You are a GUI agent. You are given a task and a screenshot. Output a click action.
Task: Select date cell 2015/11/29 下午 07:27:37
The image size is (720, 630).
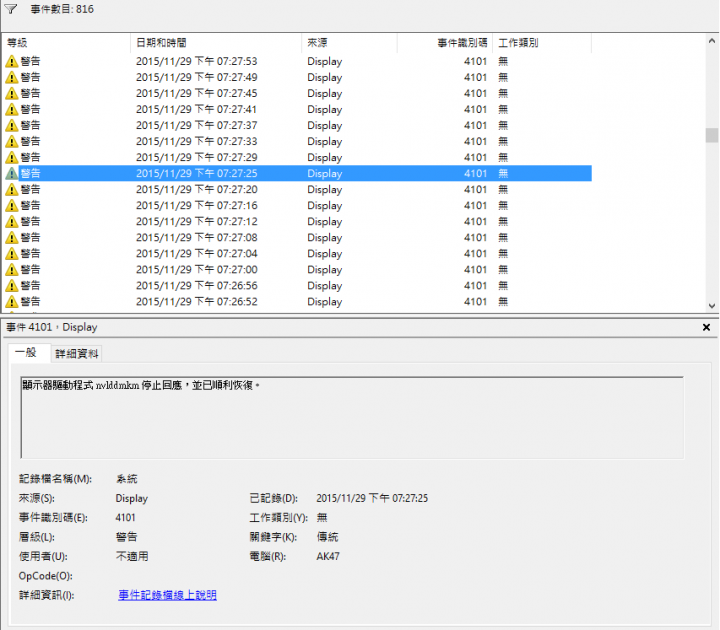point(197,125)
